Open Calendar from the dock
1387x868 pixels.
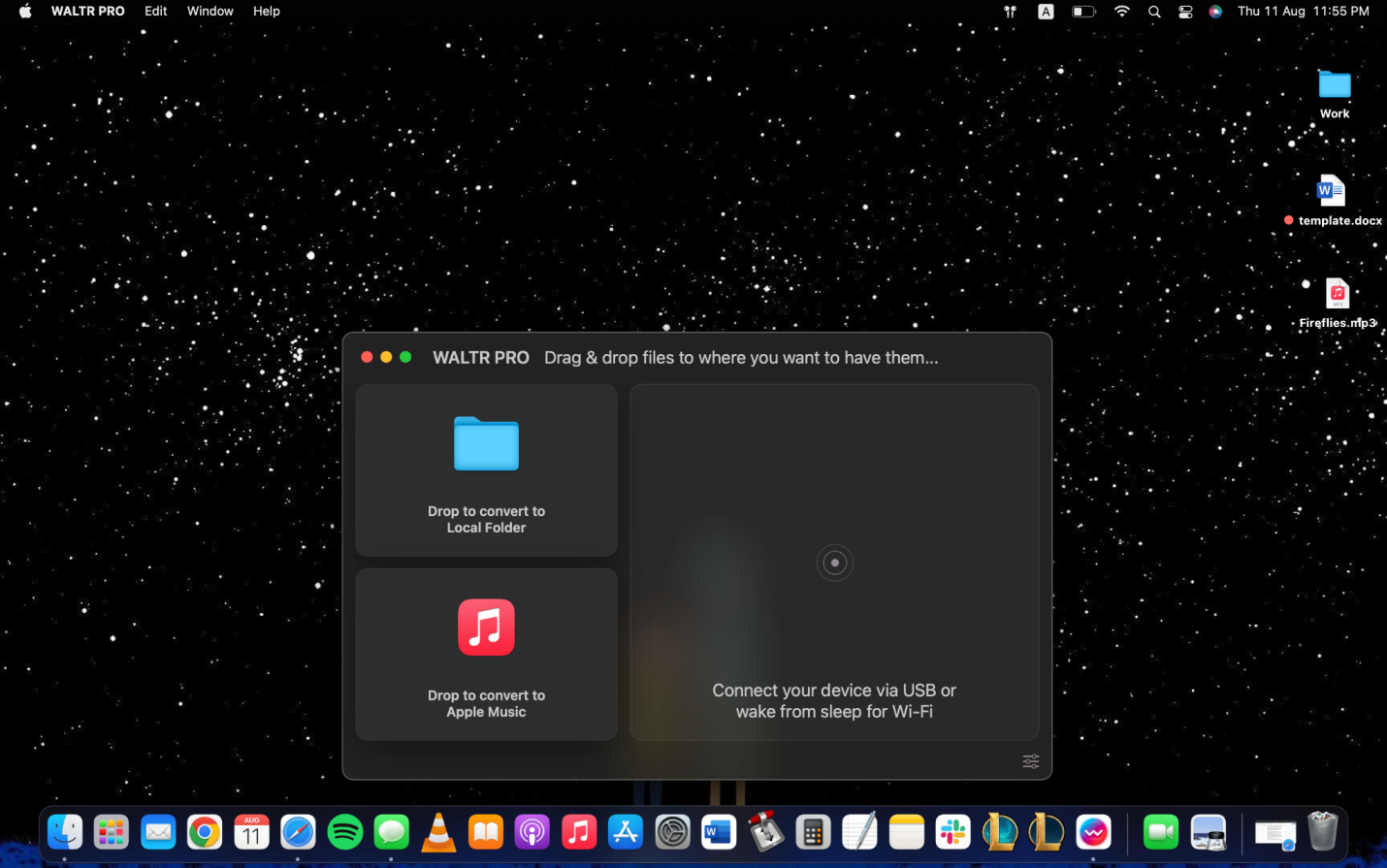251,832
